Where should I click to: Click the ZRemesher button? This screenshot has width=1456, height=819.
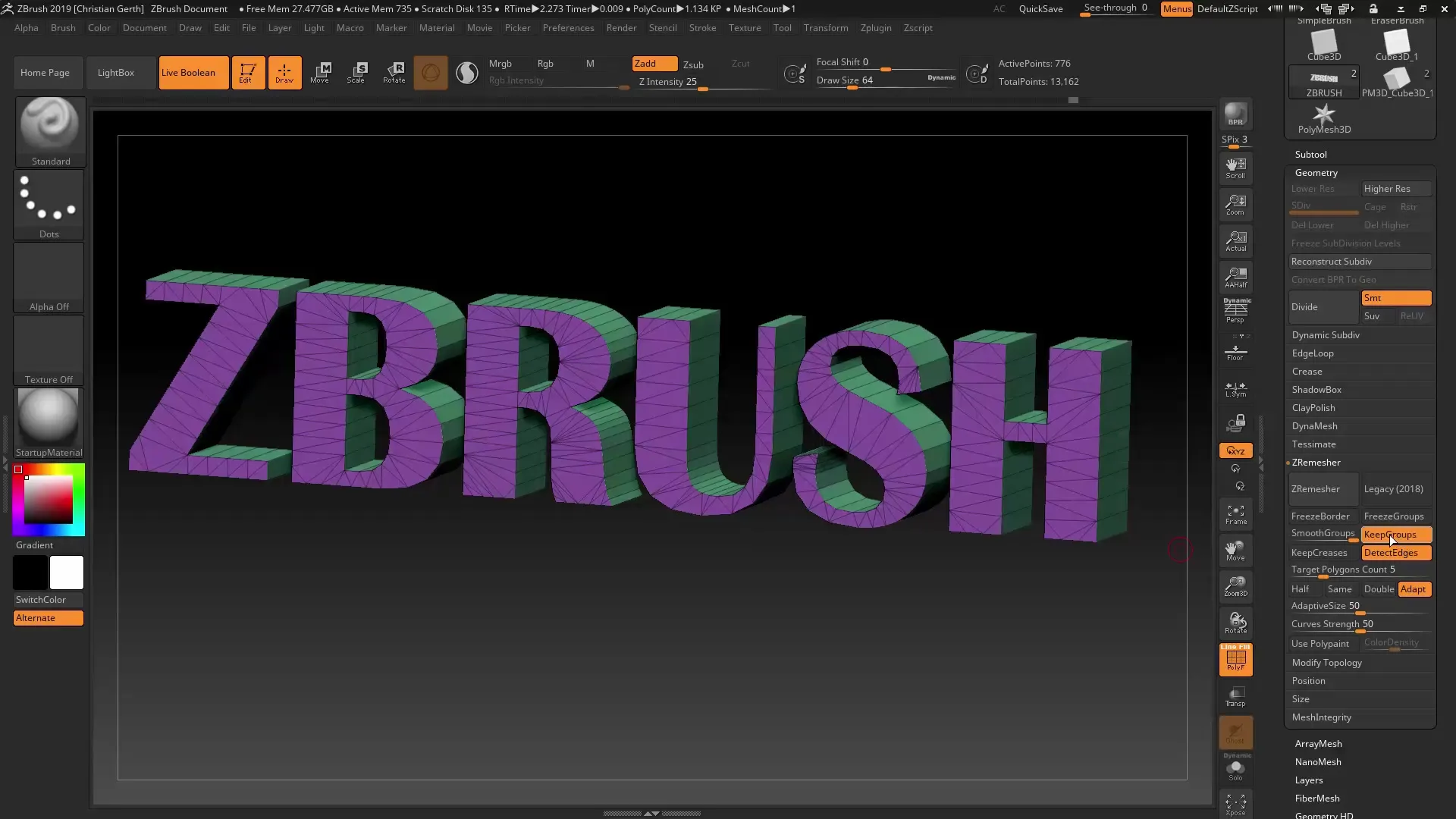tap(1323, 489)
